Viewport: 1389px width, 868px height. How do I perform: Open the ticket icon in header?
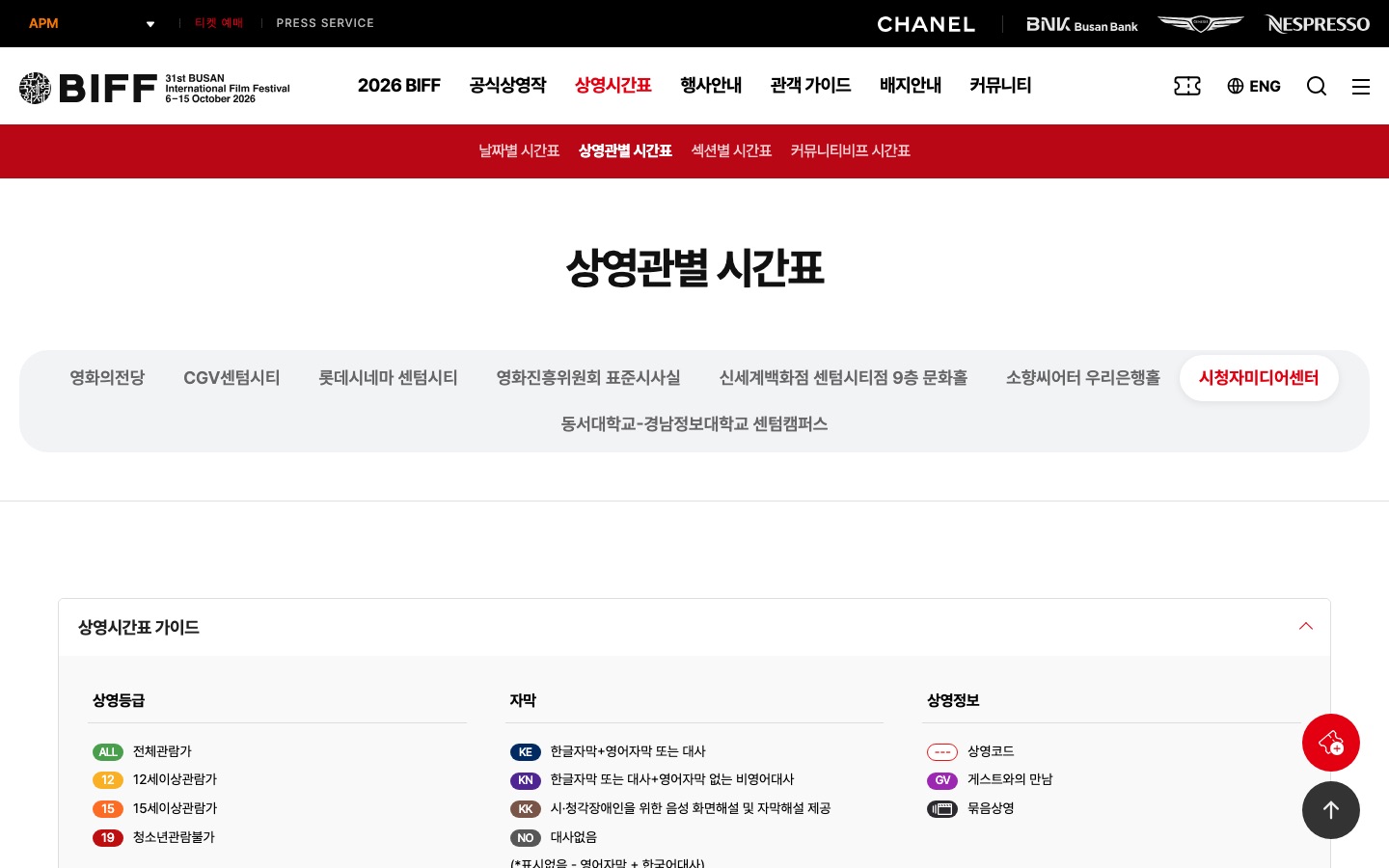pos(1187,86)
